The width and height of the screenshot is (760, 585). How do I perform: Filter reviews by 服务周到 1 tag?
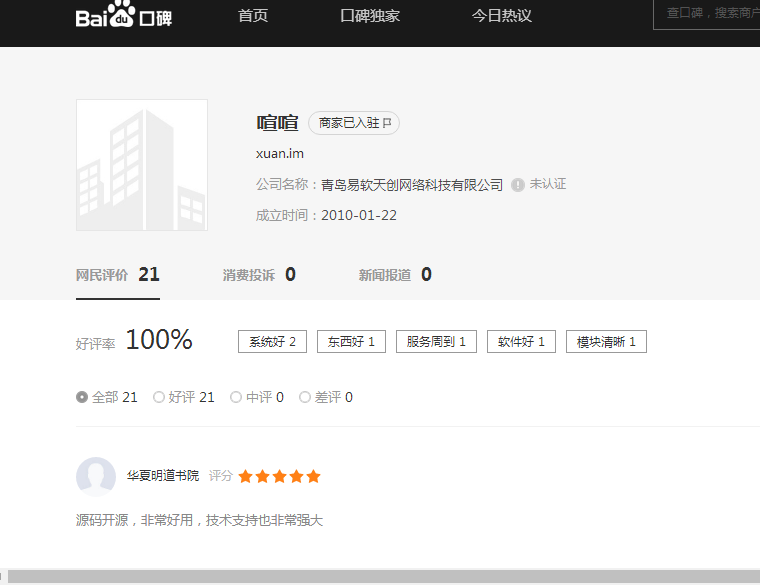click(436, 342)
